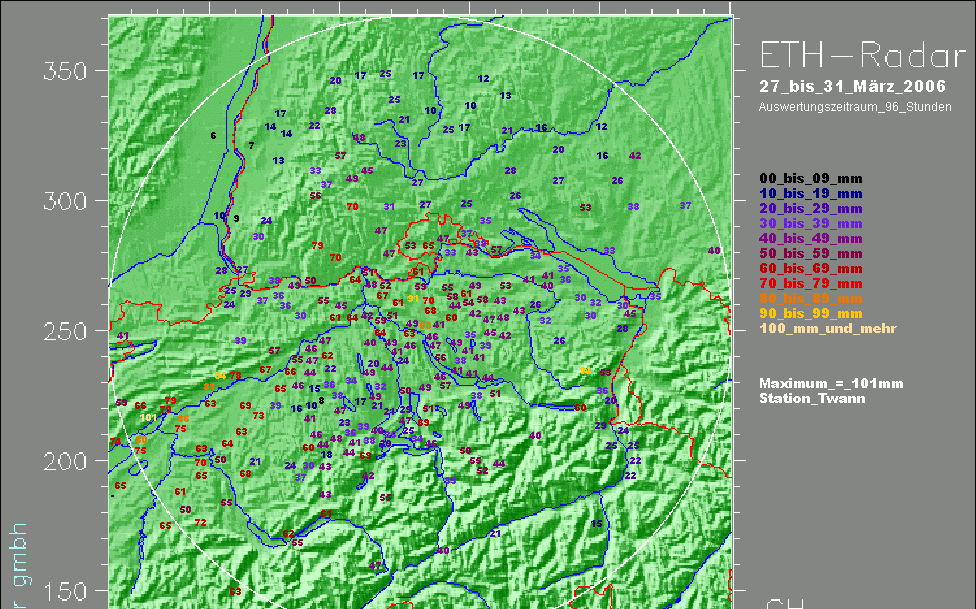Select the 90_bis_99_mm legend entry
976x609 pixels.
810,314
